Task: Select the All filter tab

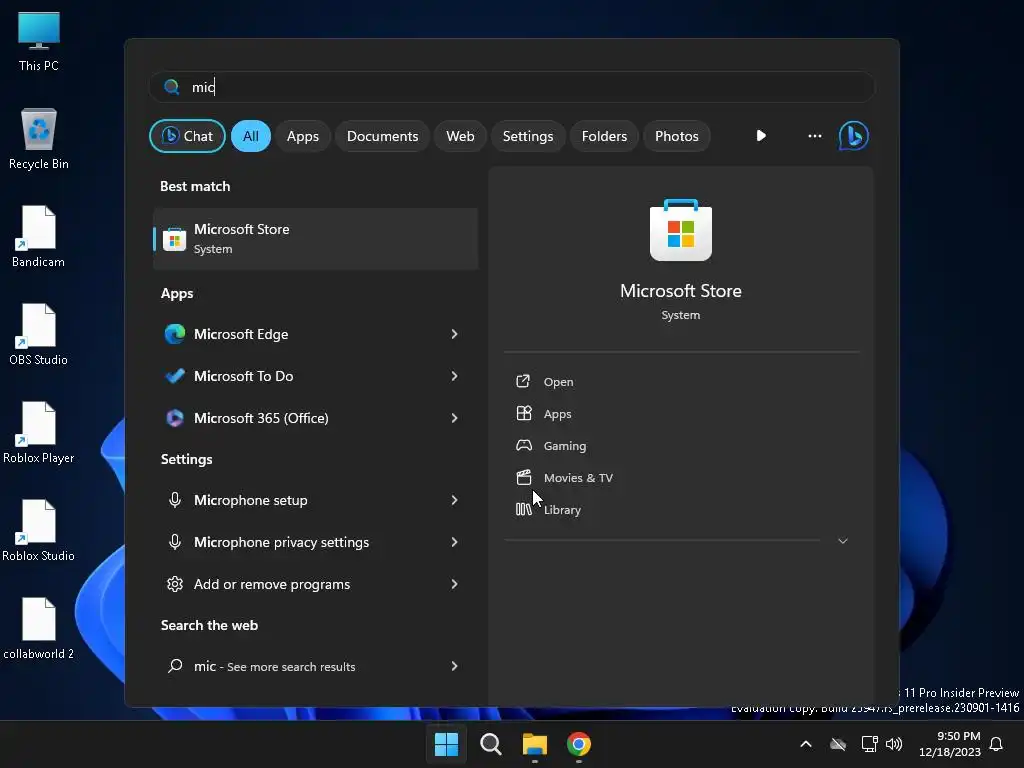Action: (251, 136)
